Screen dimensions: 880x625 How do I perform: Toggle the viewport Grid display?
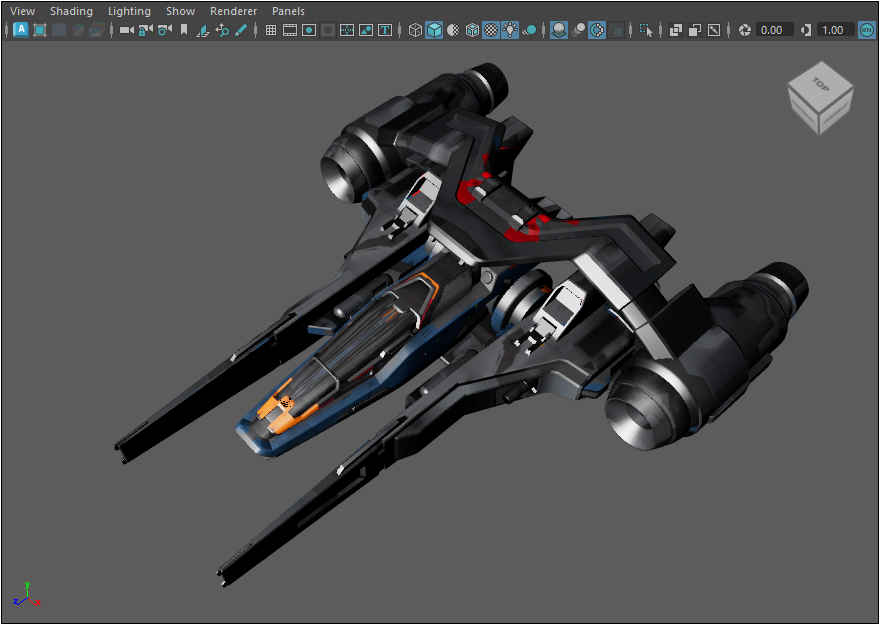(271, 30)
